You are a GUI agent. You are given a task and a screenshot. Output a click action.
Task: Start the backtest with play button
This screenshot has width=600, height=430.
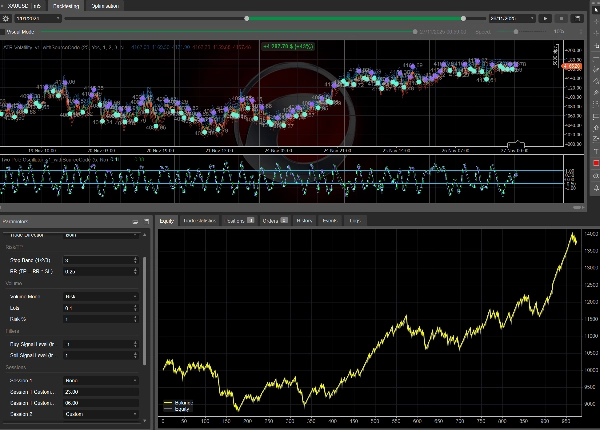(x=545, y=18)
